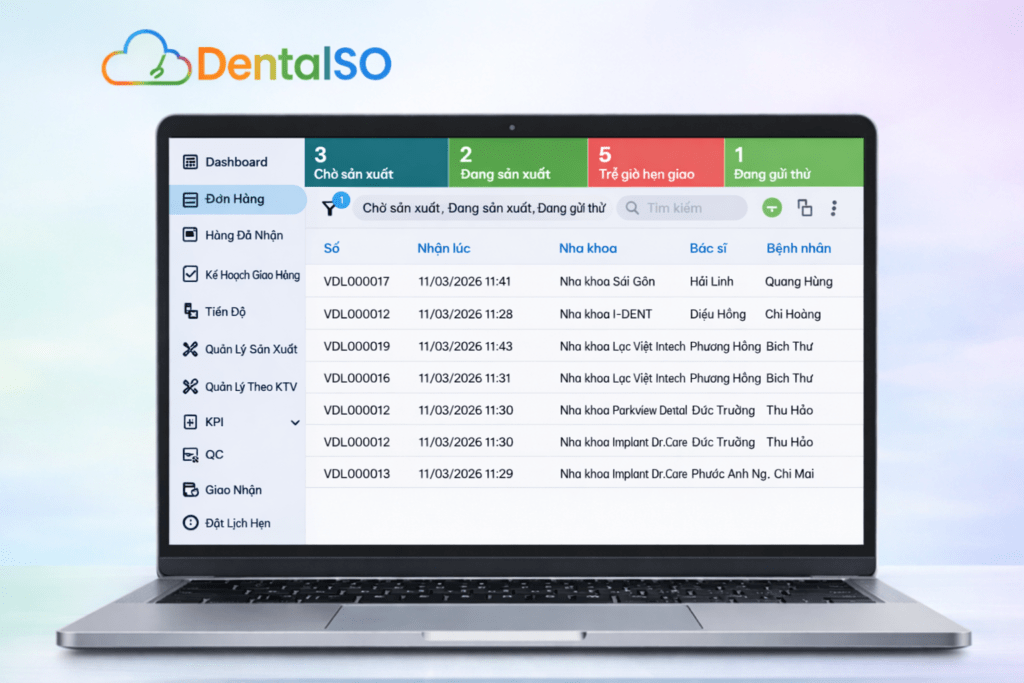Click the filter funnel with badge indicator
Screen dimensions: 1024x683
click(330, 208)
